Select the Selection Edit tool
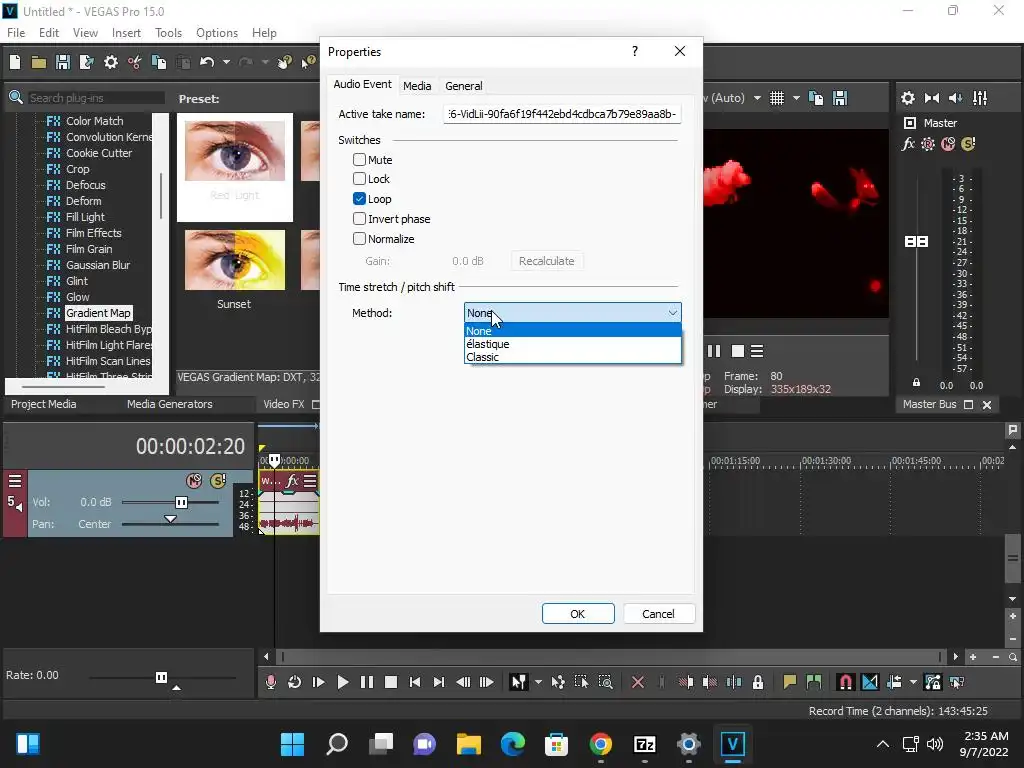This screenshot has height=768, width=1024. [x=581, y=682]
